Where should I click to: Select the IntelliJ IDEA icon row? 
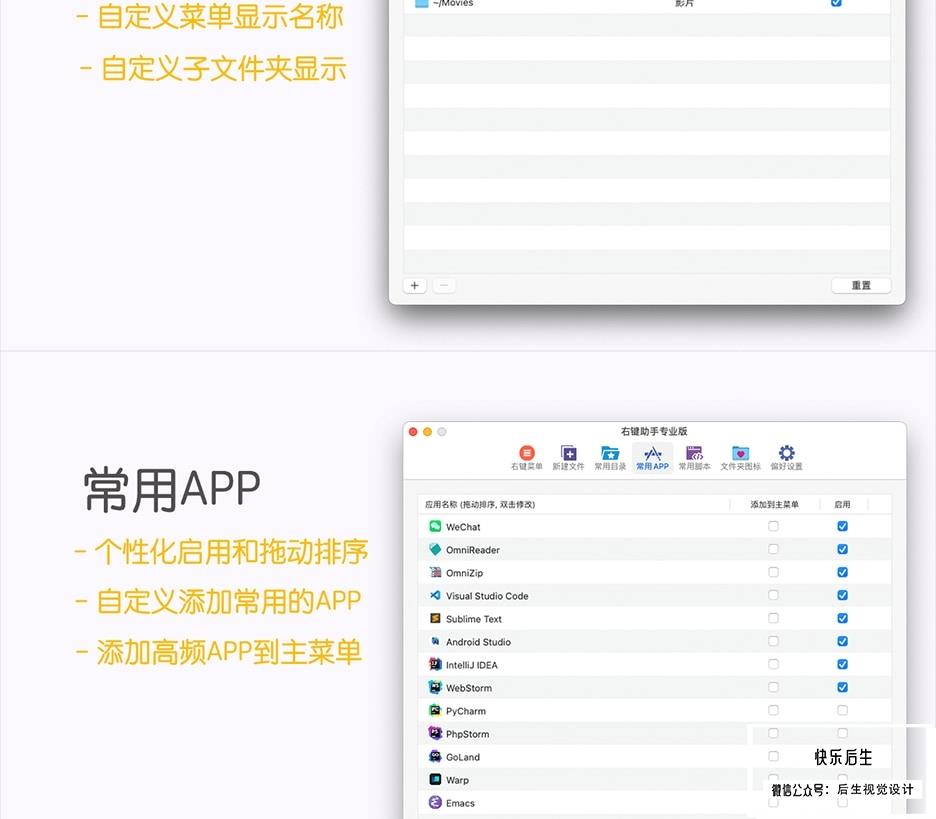[x=655, y=664]
